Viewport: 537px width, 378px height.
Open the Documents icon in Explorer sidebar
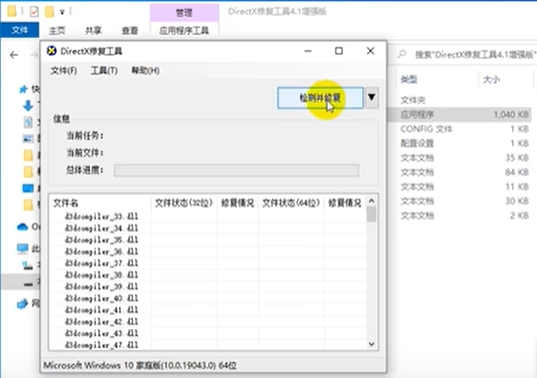28,122
